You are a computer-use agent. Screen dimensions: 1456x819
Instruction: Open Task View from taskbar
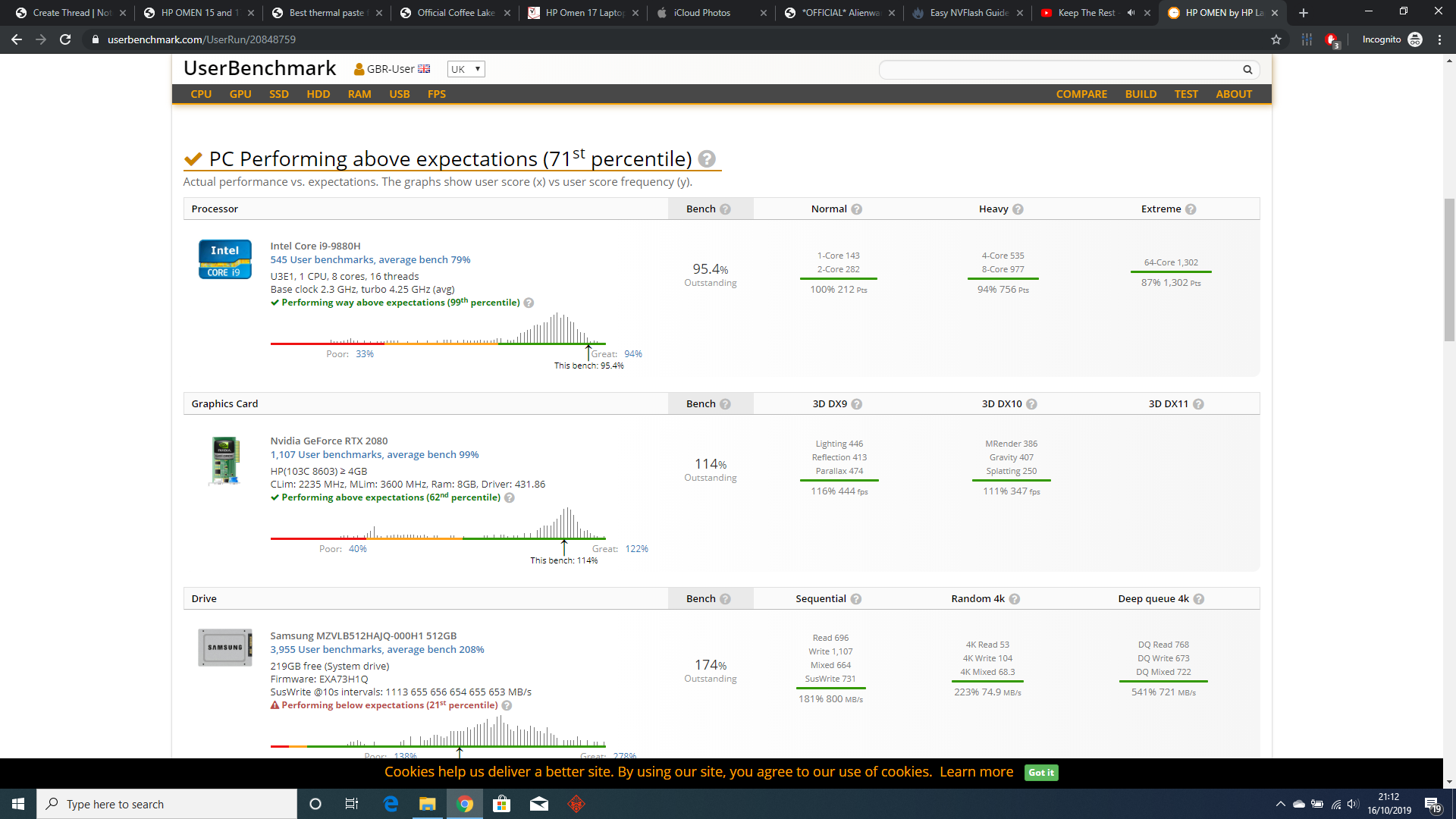click(352, 804)
